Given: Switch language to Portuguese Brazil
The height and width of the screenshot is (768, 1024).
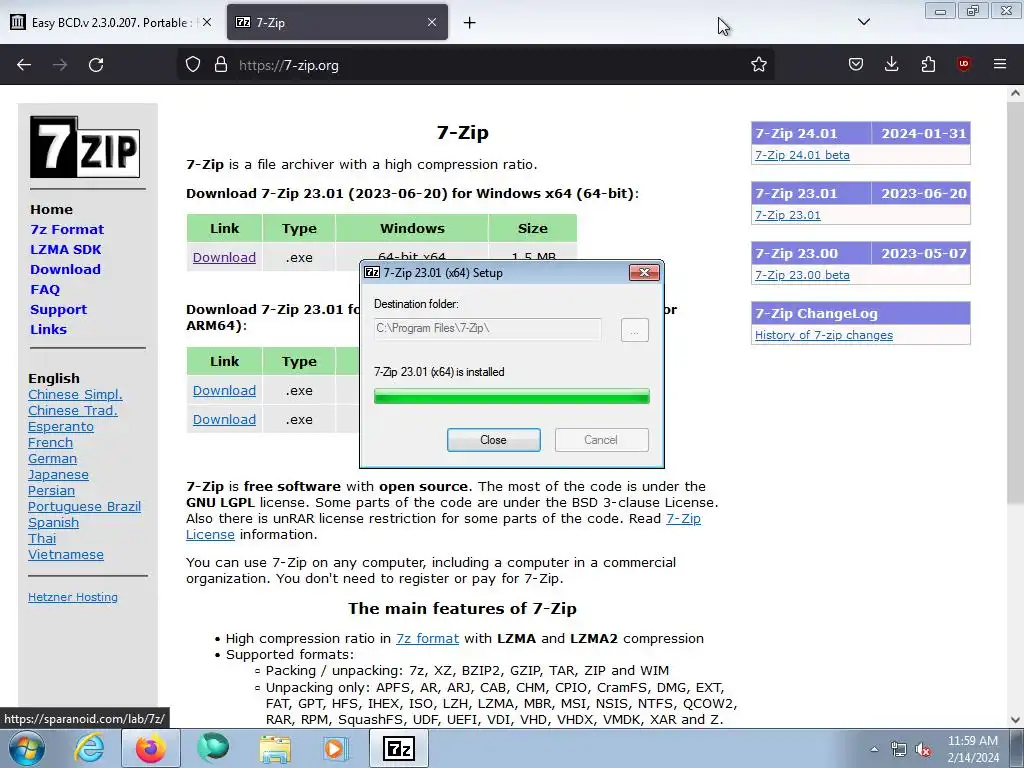Looking at the screenshot, I should 84,507.
